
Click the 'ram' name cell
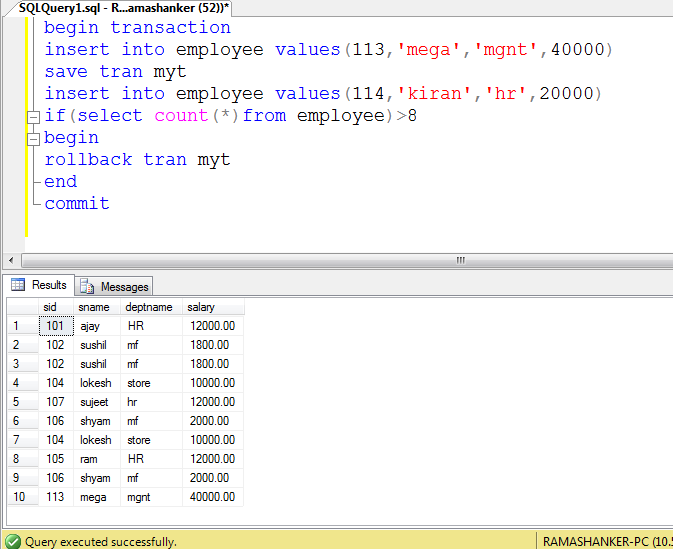click(97, 458)
